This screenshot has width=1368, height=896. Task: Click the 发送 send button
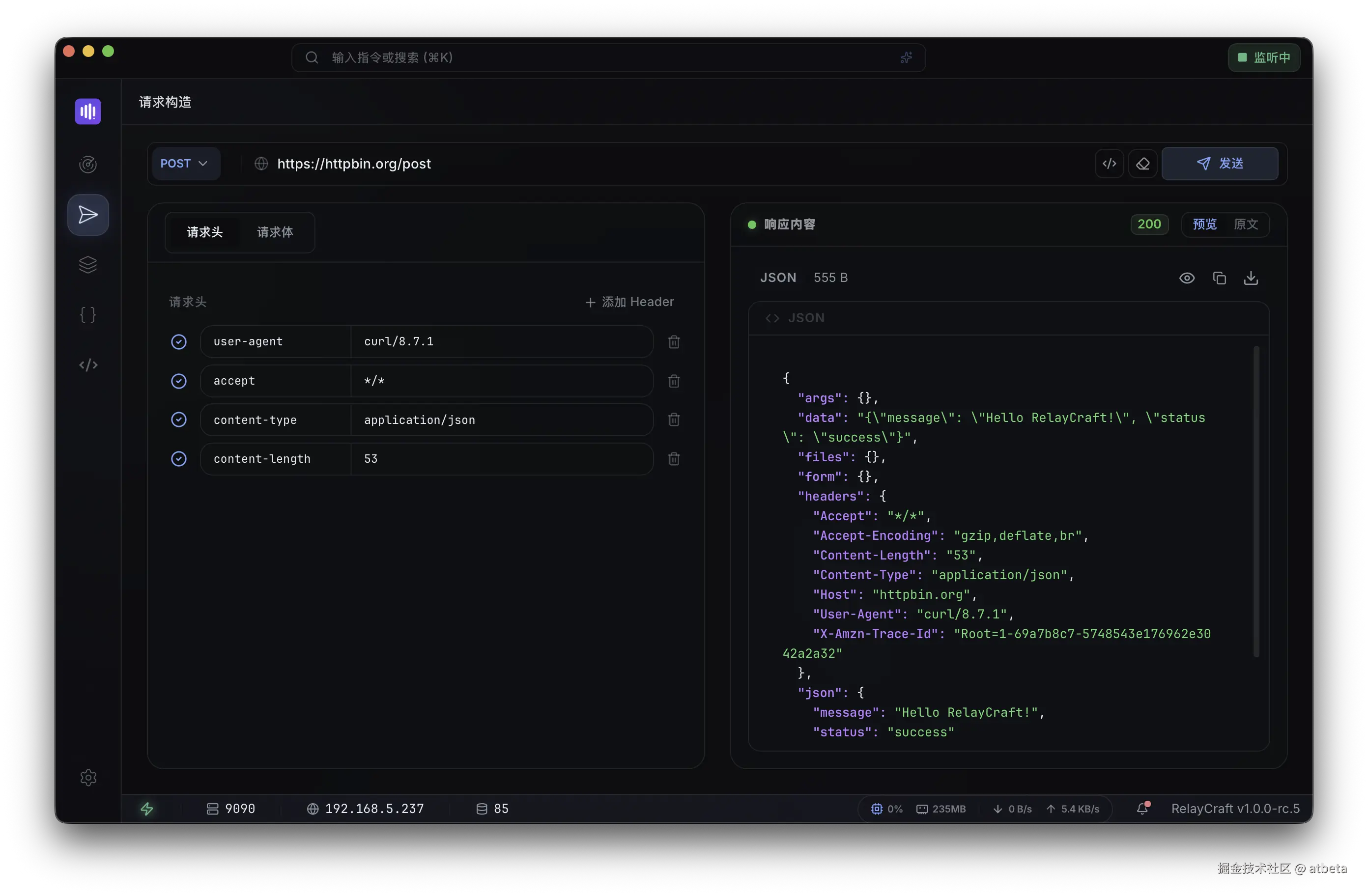1219,164
